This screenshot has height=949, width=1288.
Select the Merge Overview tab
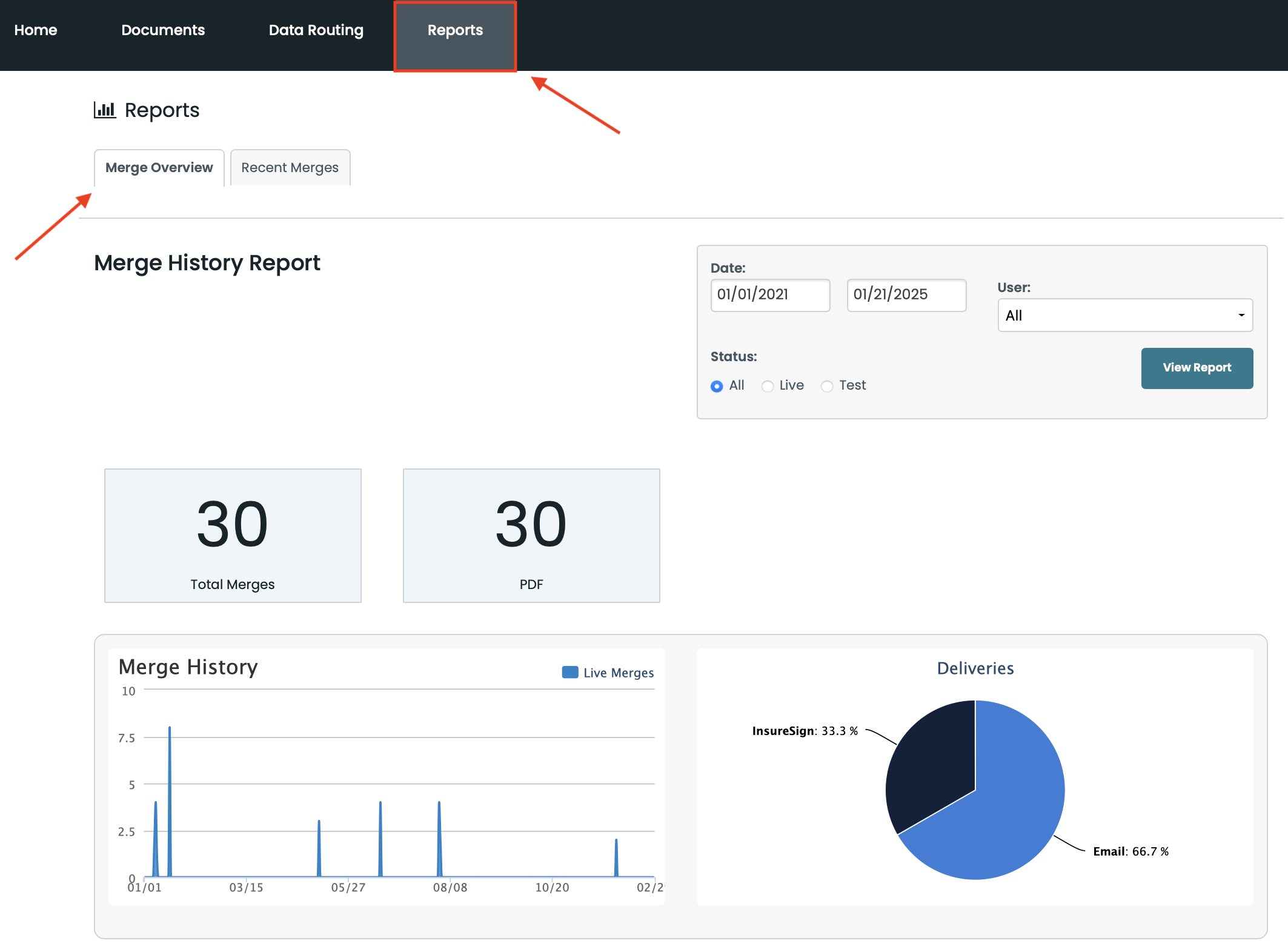click(159, 168)
